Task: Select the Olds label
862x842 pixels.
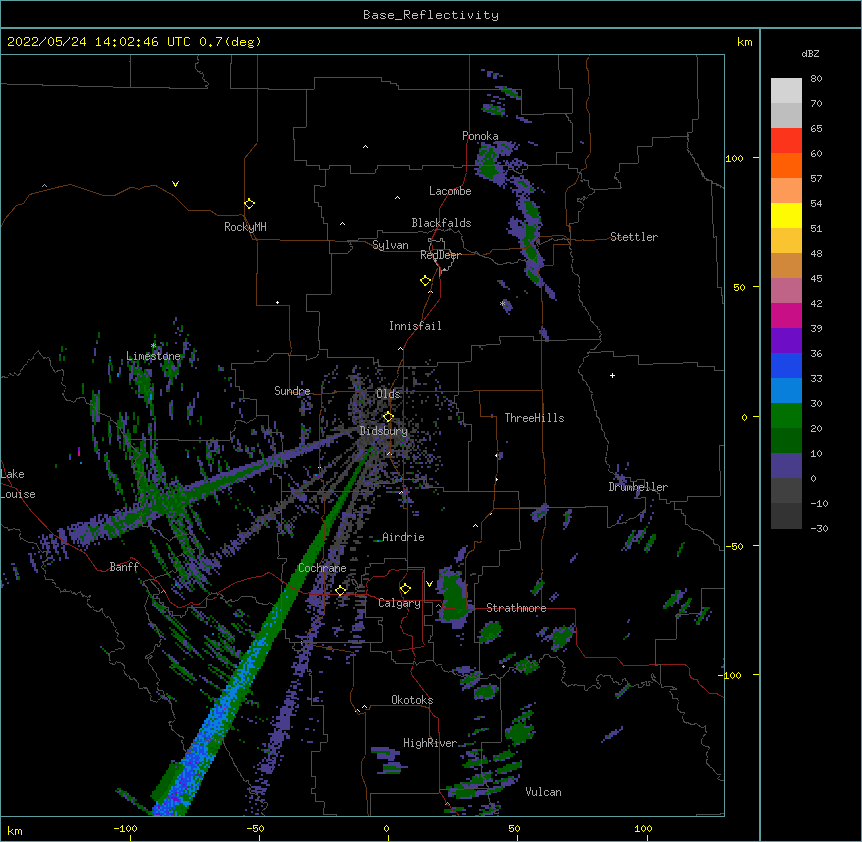Action: (388, 394)
